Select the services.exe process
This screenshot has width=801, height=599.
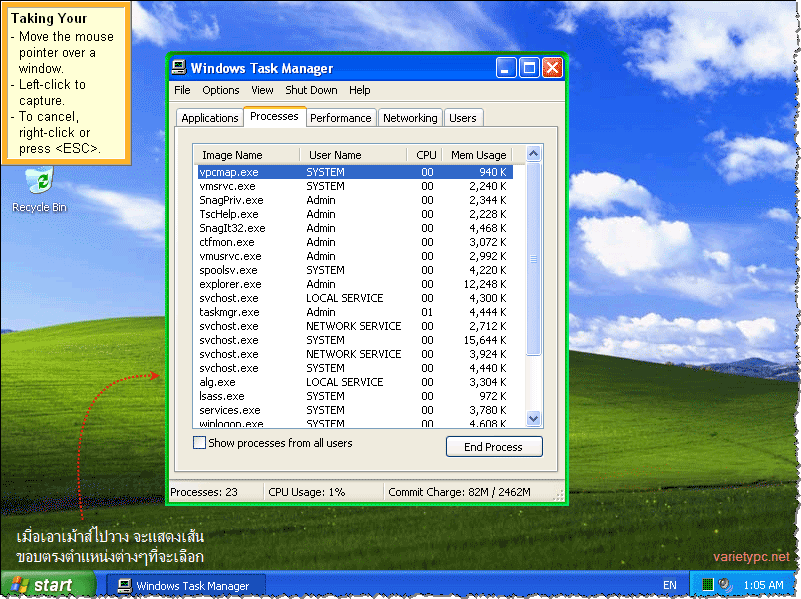click(355, 410)
